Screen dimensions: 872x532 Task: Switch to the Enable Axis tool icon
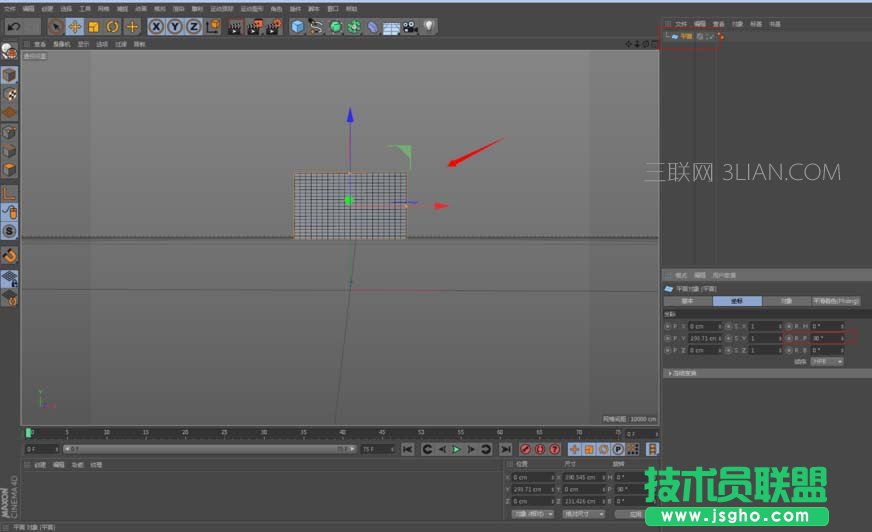9,193
